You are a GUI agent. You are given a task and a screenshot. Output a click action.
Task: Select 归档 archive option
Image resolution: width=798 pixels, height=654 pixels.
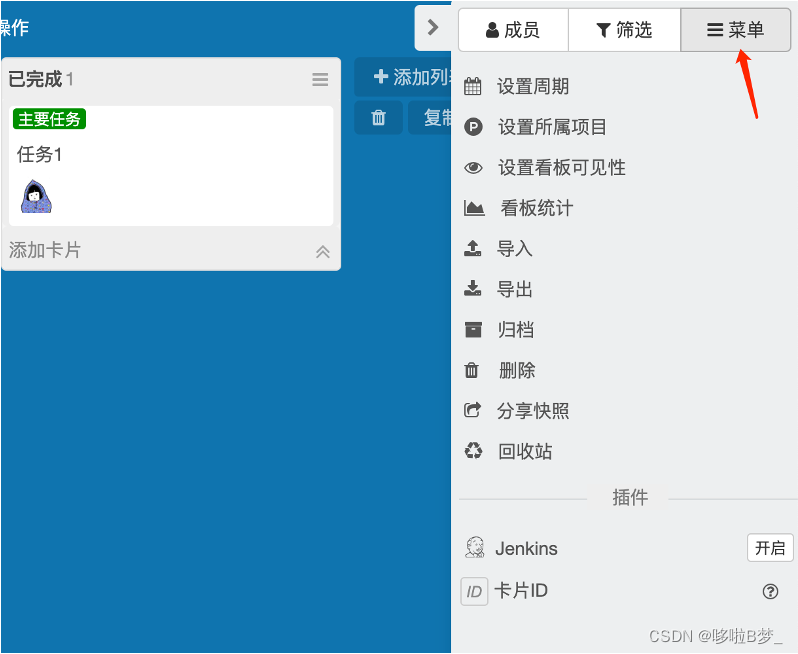click(516, 330)
